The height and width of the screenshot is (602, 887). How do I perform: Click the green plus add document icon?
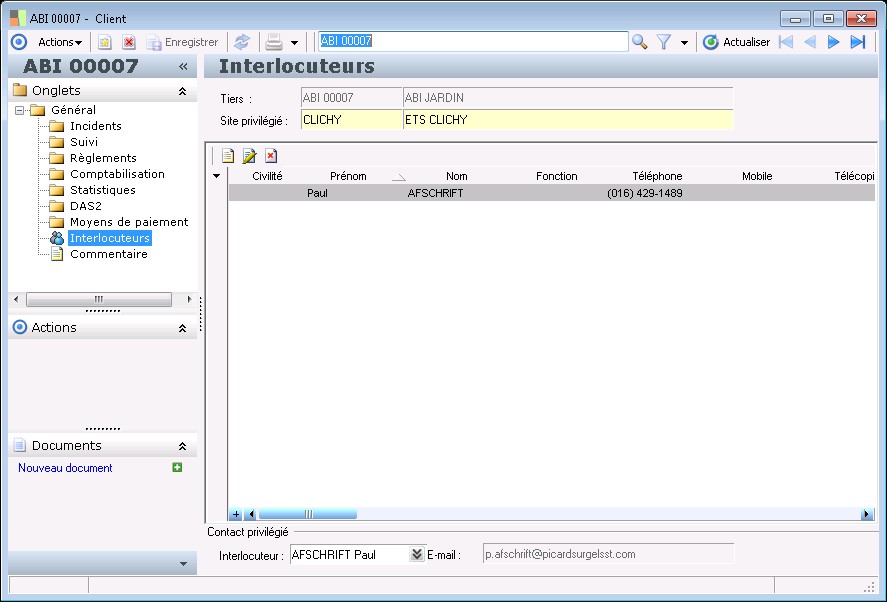coord(177,467)
